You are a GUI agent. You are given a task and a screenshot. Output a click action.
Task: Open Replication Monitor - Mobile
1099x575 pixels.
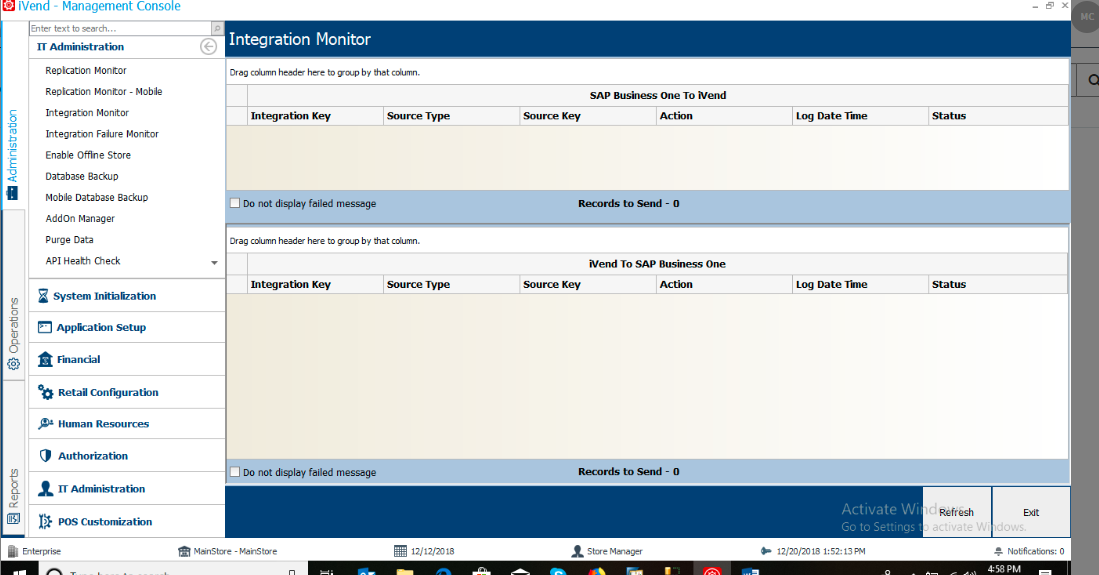pyautogui.click(x=104, y=92)
